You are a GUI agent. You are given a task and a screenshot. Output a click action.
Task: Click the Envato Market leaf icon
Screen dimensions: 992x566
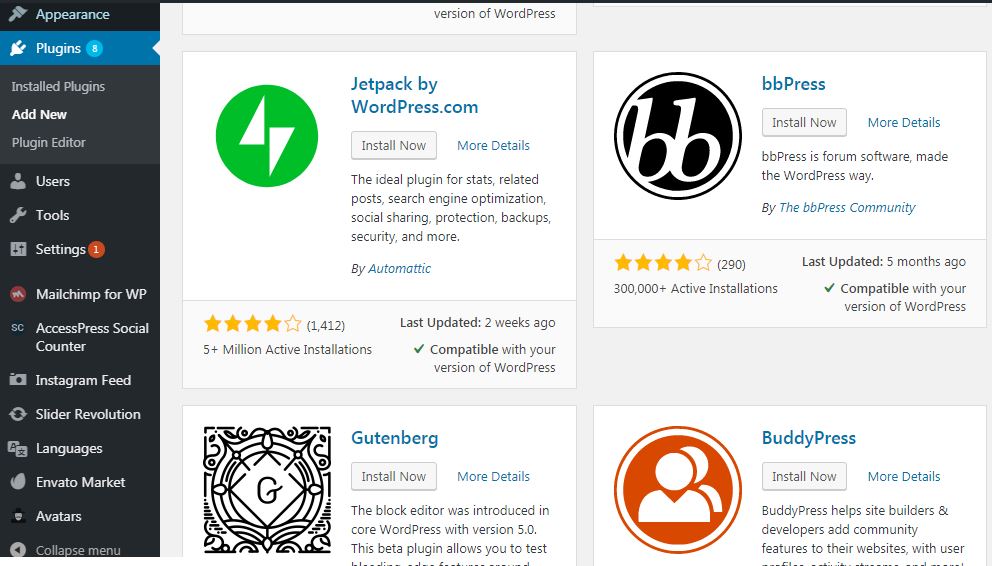[18, 482]
